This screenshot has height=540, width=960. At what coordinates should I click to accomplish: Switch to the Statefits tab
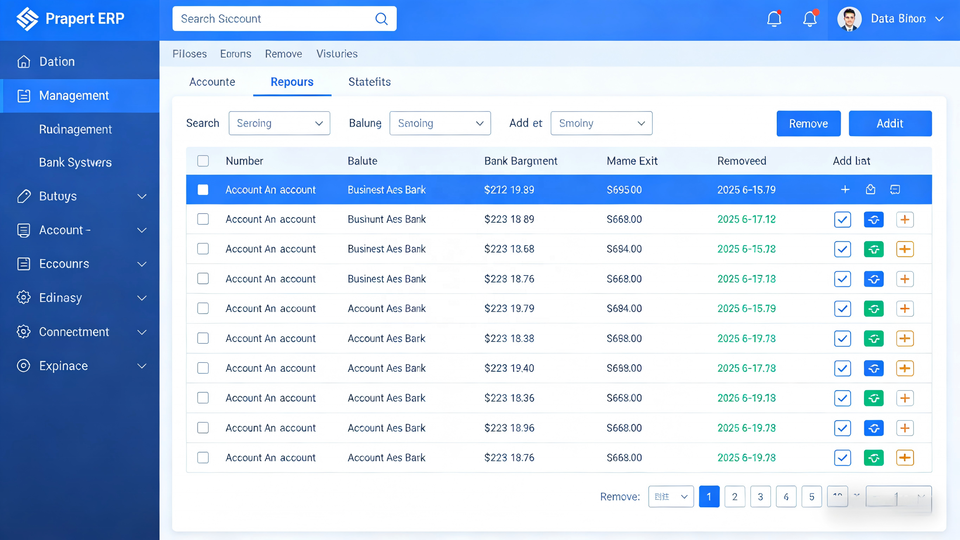[369, 82]
